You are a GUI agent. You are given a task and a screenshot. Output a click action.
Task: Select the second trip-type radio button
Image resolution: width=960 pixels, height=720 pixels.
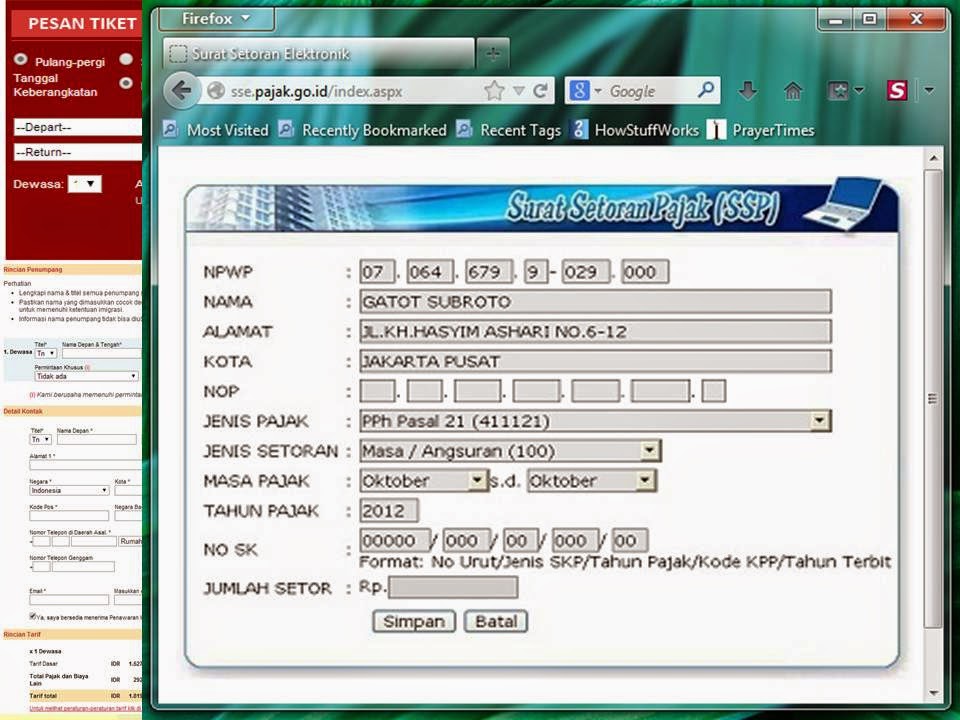127,58
